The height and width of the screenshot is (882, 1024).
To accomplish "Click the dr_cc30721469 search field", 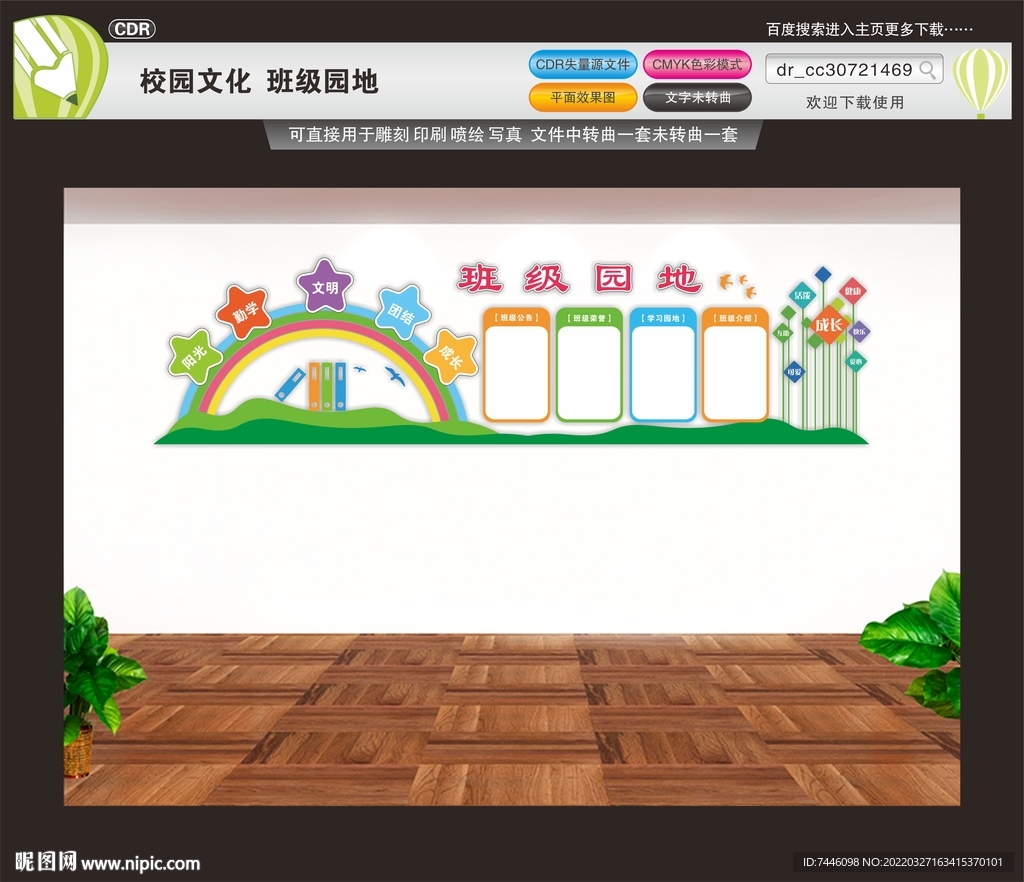I will click(x=845, y=70).
